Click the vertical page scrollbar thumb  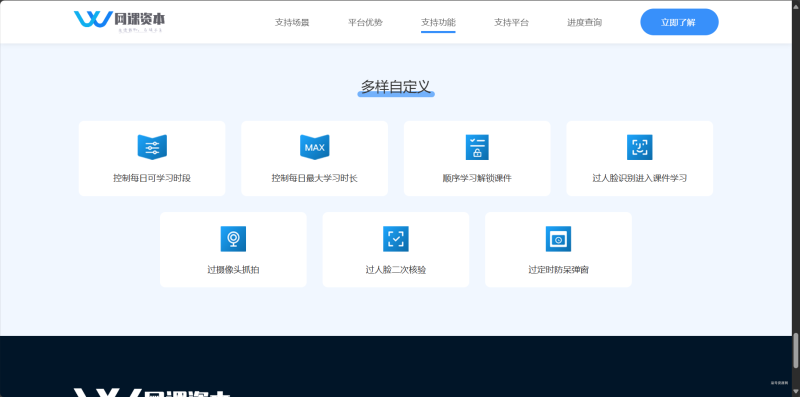(x=795, y=350)
